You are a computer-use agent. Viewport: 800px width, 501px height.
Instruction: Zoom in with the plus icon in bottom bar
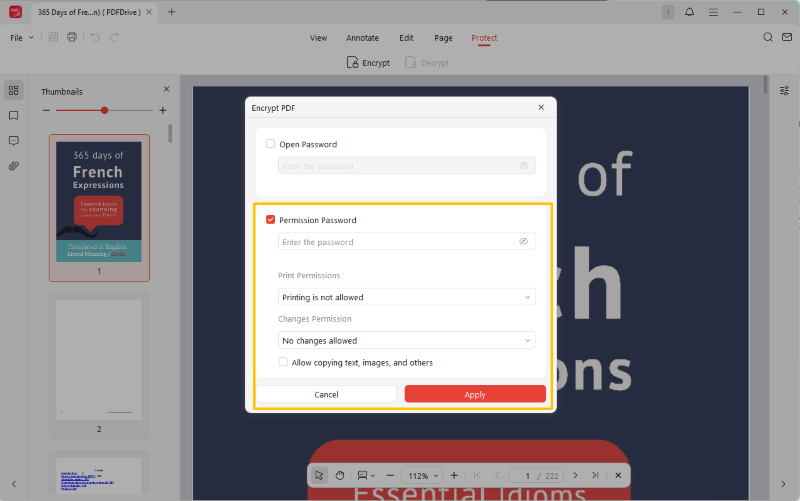tap(454, 475)
